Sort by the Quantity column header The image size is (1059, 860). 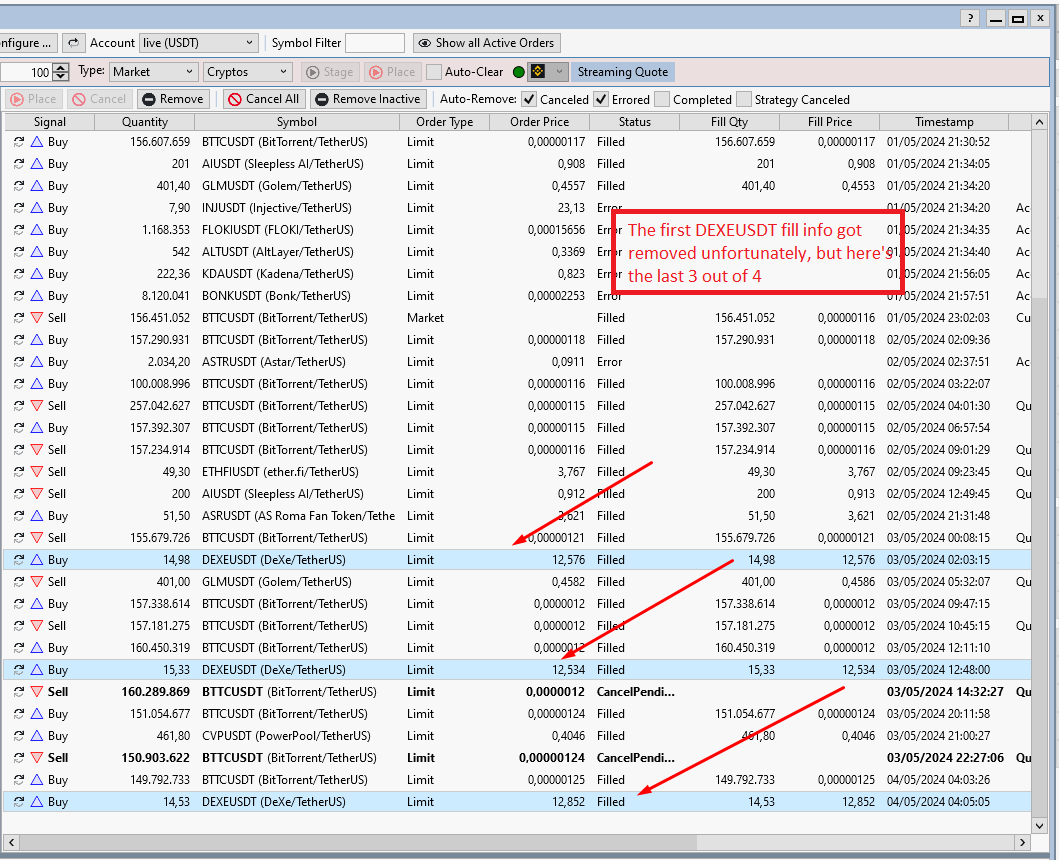[145, 122]
